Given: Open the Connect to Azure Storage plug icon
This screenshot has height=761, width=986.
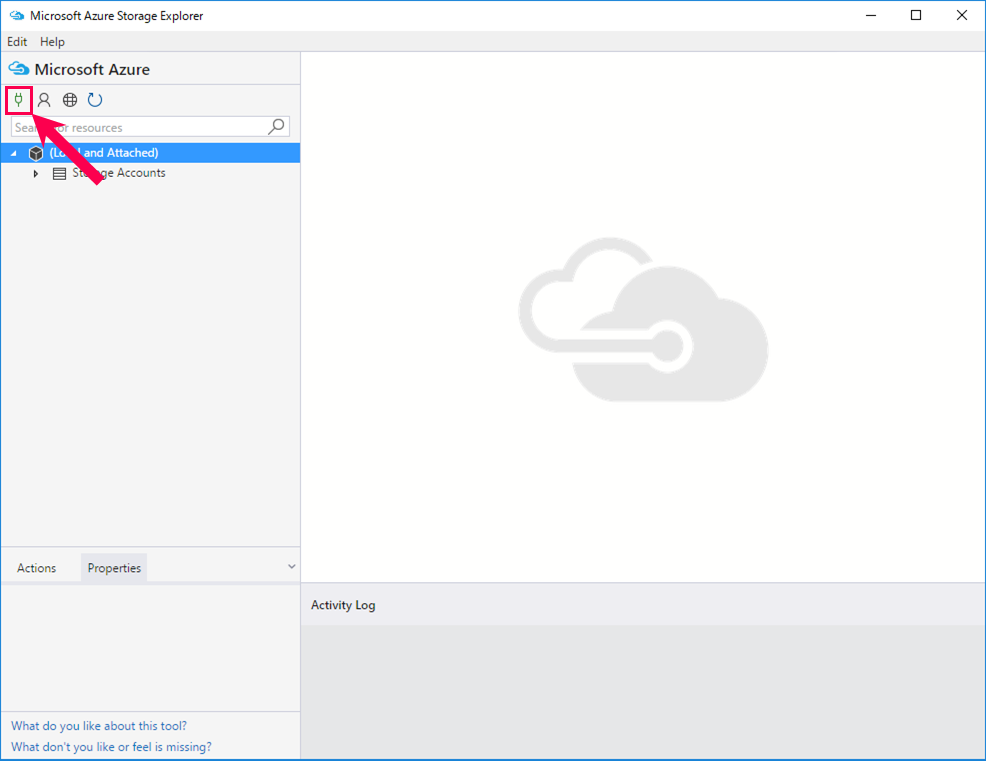Looking at the screenshot, I should (x=19, y=99).
